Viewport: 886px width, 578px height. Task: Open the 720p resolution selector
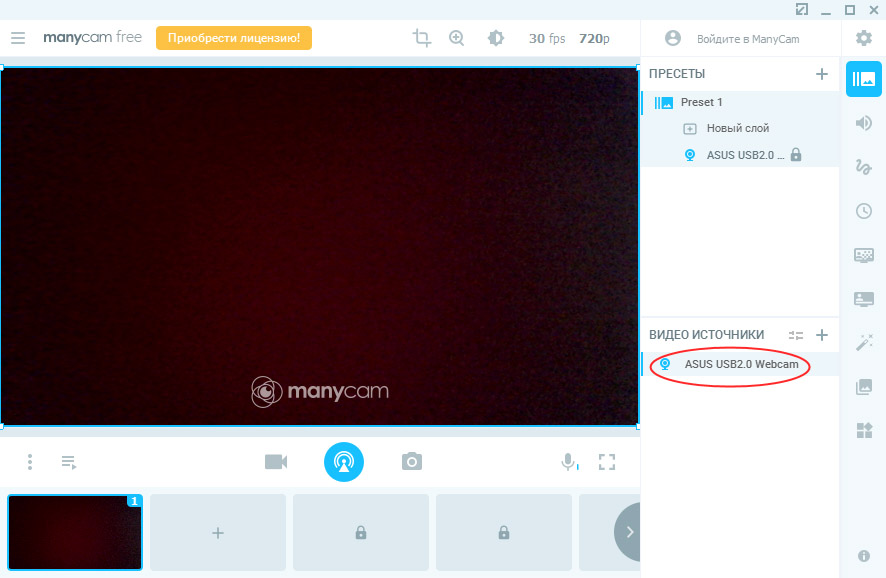click(594, 38)
